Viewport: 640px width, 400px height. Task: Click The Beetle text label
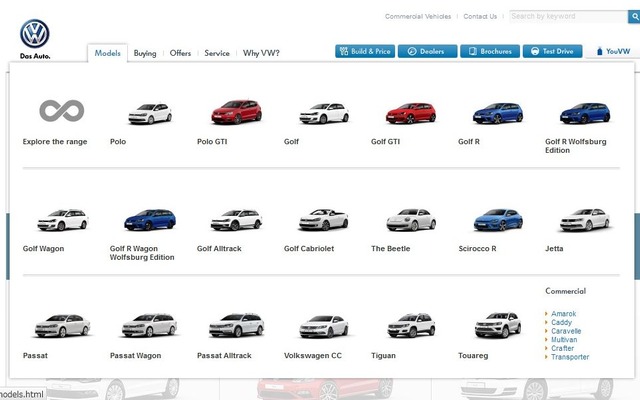click(x=391, y=249)
